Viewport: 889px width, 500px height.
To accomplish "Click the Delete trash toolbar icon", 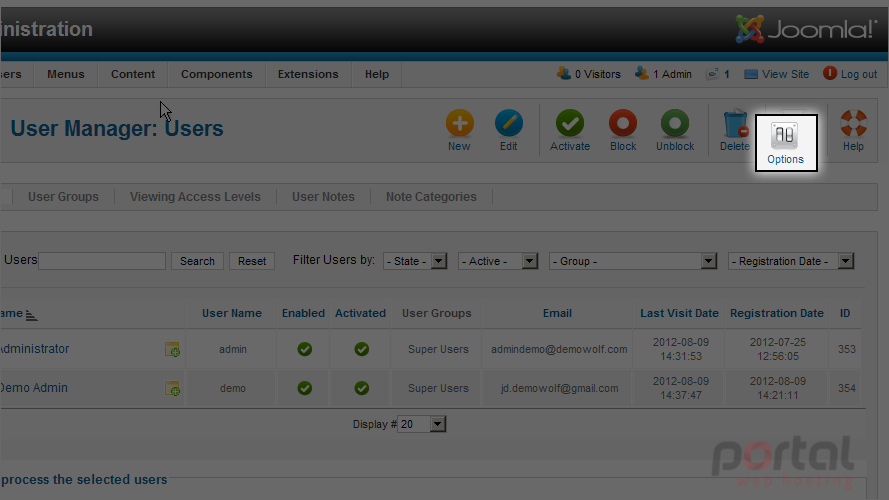I will tap(735, 123).
